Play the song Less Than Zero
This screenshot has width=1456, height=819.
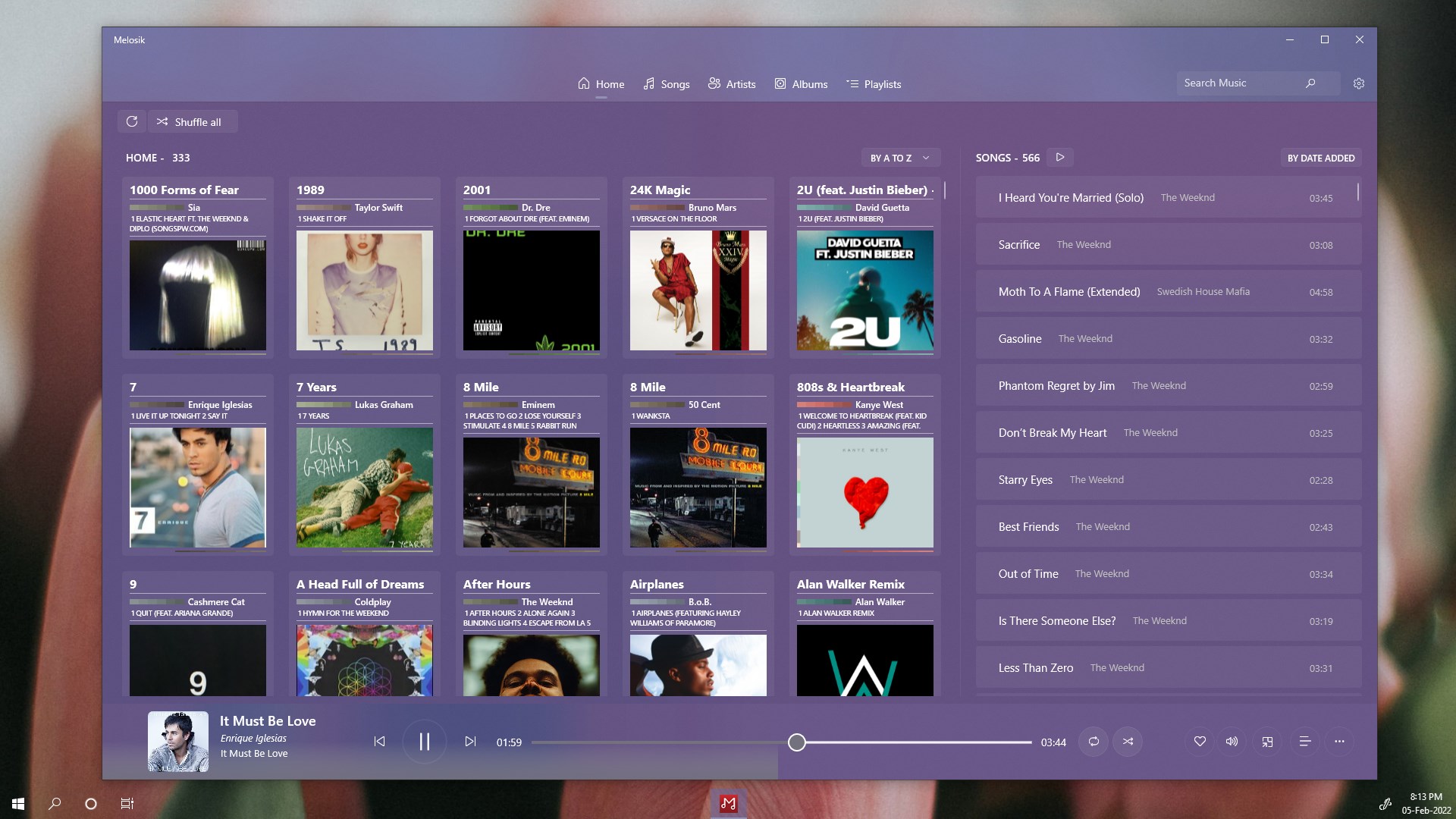(x=1169, y=668)
